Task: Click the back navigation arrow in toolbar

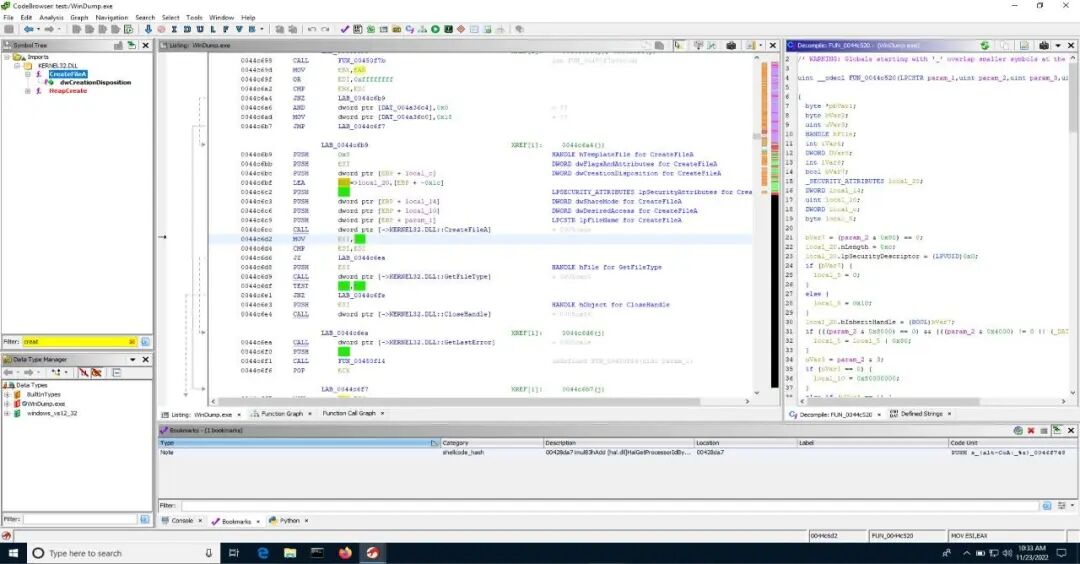Action: coord(28,30)
